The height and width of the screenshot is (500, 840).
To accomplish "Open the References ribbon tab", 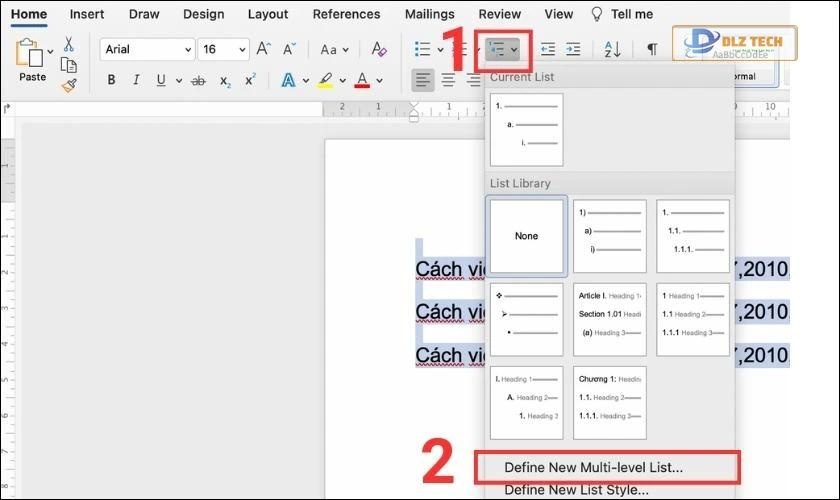I will [346, 14].
